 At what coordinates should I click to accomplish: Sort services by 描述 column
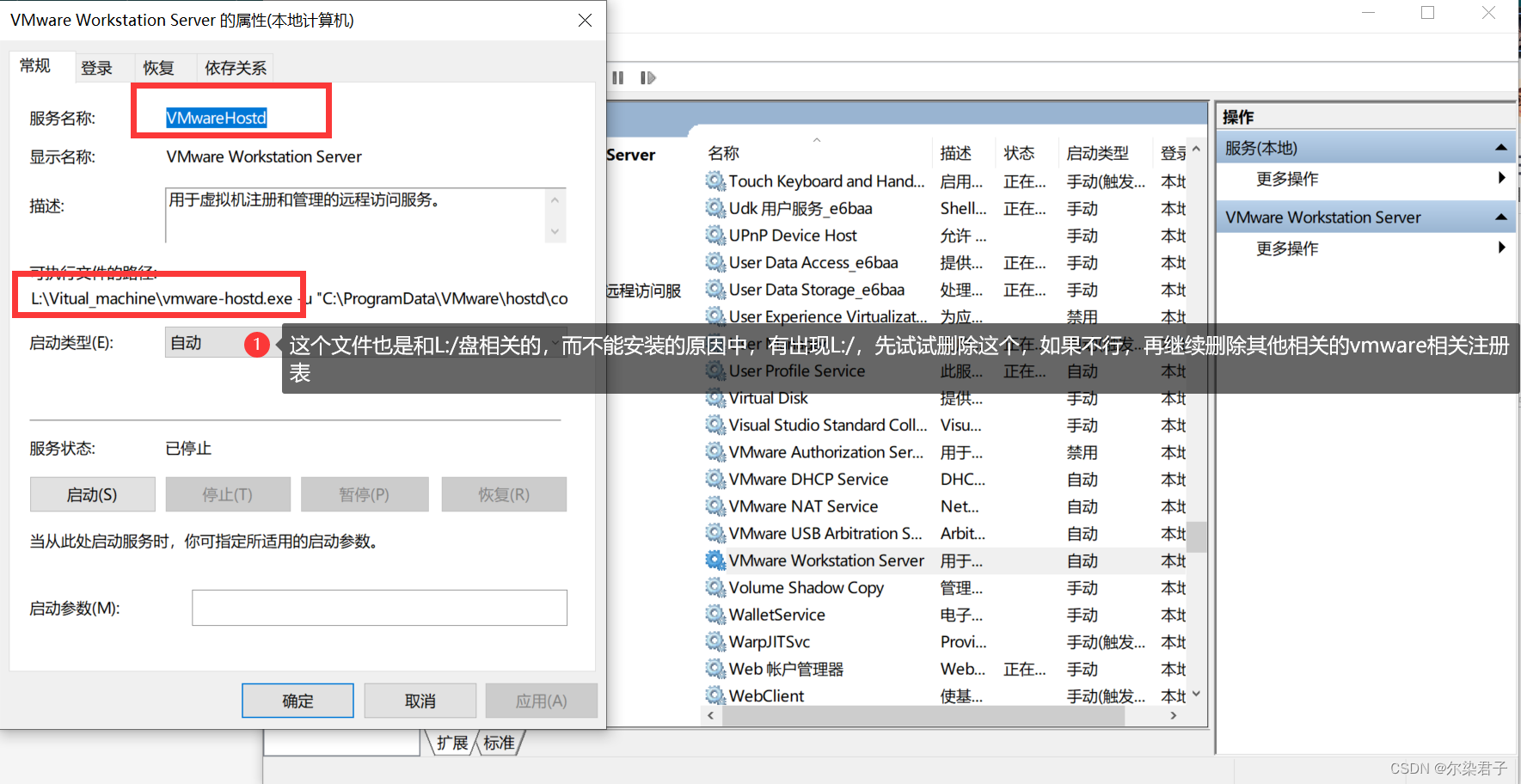coord(964,152)
